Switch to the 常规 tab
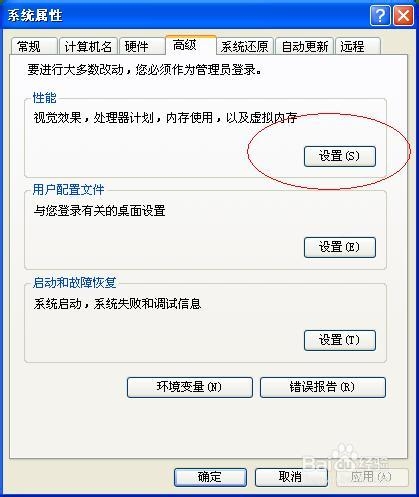Viewport: 419px width, 497px height. tap(34, 46)
